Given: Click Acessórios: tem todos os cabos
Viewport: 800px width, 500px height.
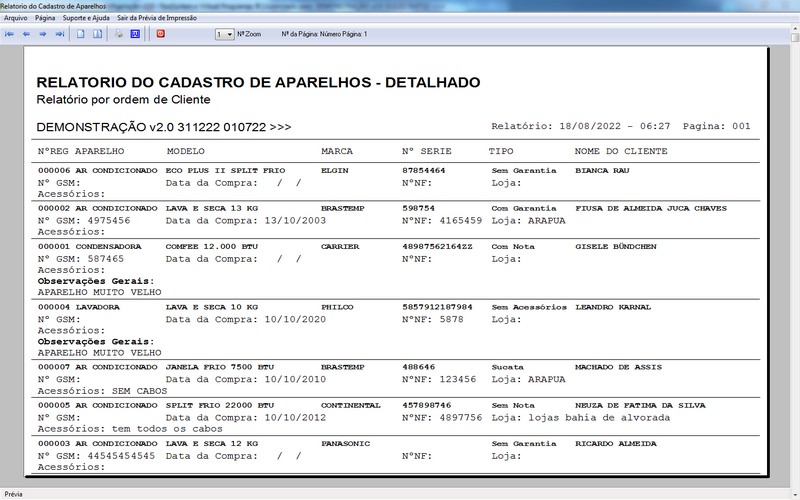Looking at the screenshot, I should tap(130, 429).
